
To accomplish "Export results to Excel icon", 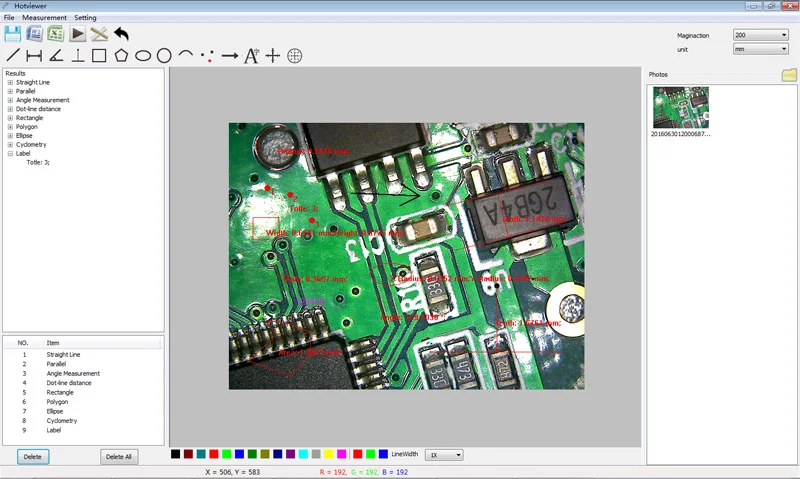I will point(56,34).
